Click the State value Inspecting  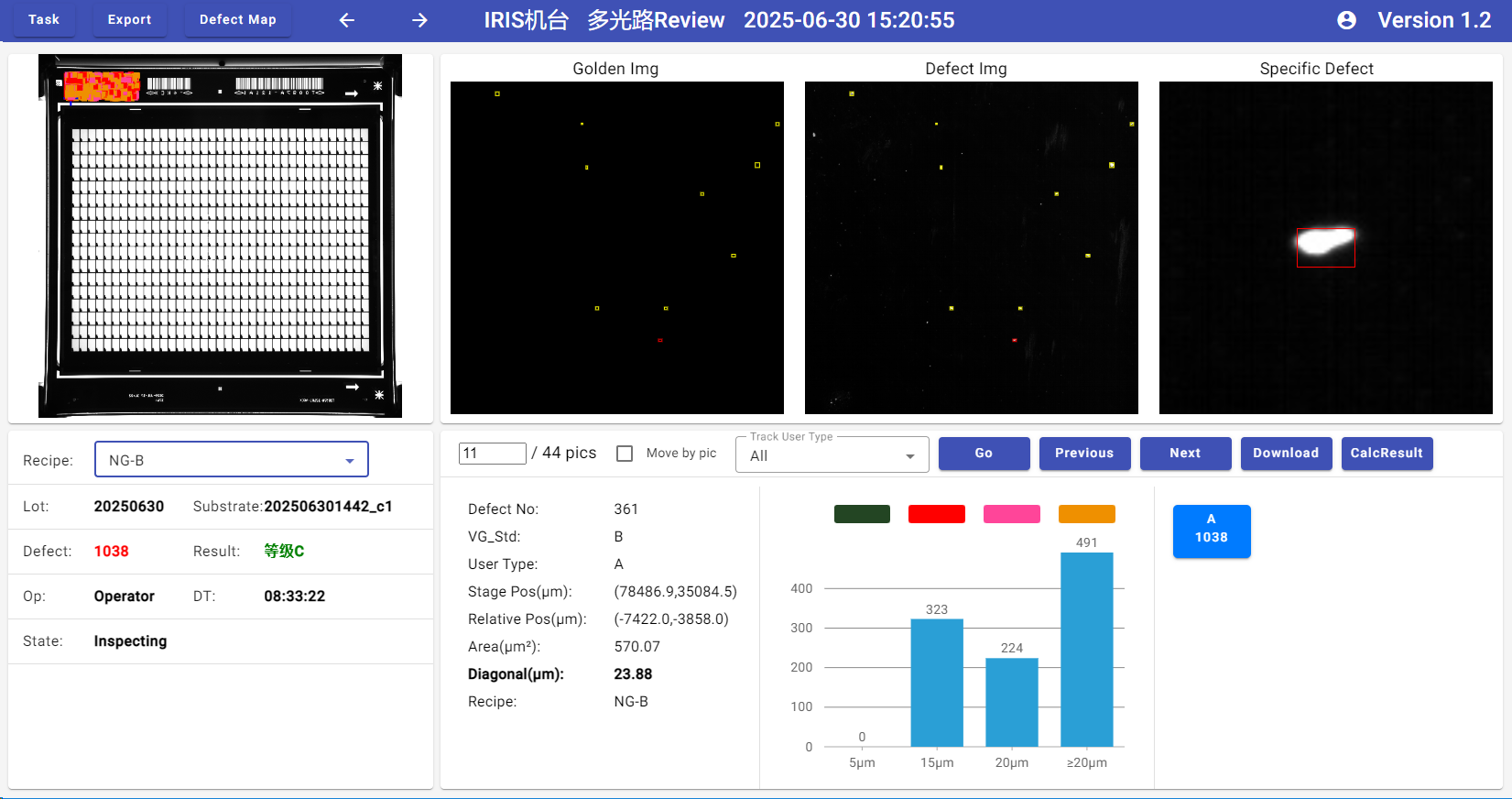point(130,641)
